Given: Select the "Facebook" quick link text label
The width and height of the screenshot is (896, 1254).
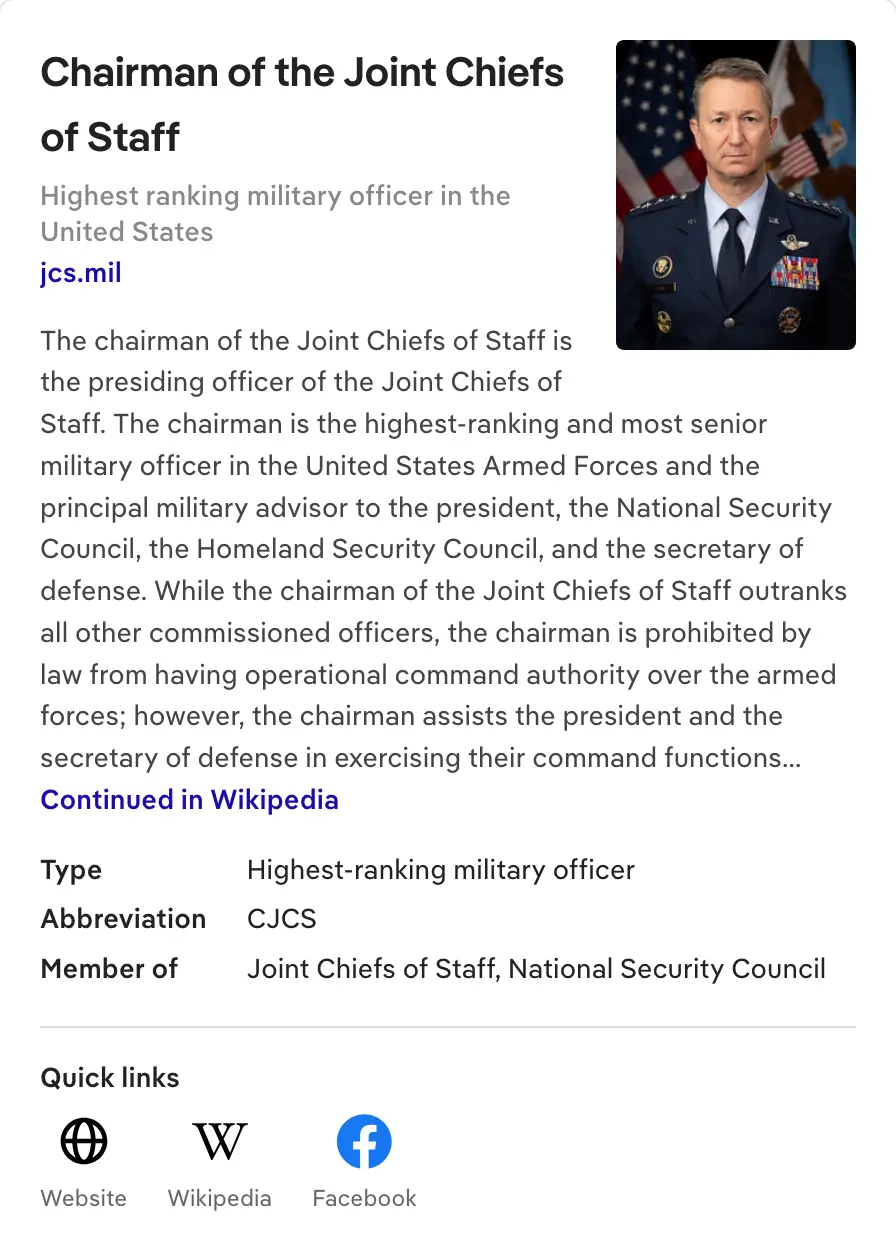Looking at the screenshot, I should [364, 1198].
